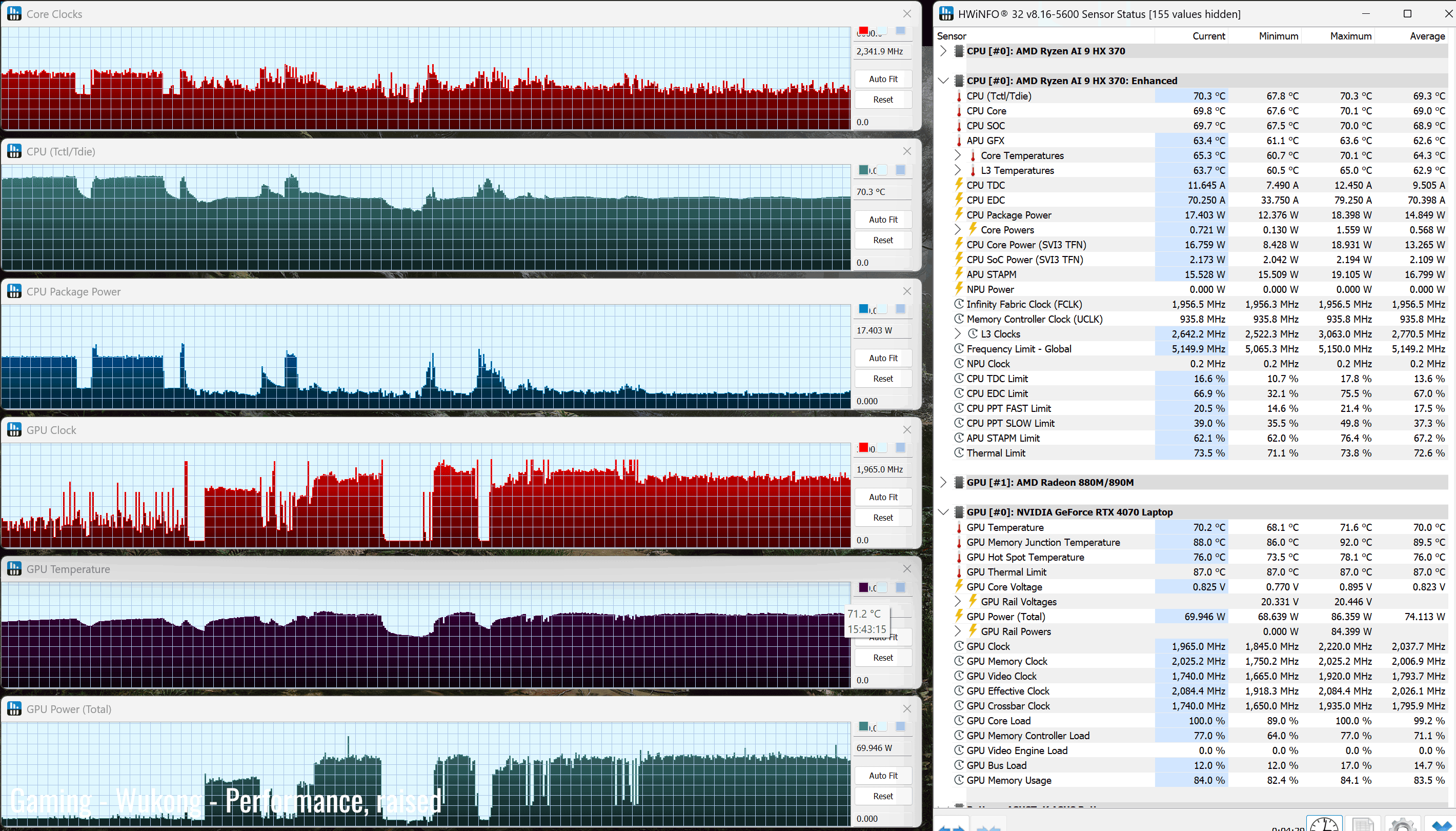Click the dark purple line color swatch in the GPU Temperature graph

[x=863, y=587]
